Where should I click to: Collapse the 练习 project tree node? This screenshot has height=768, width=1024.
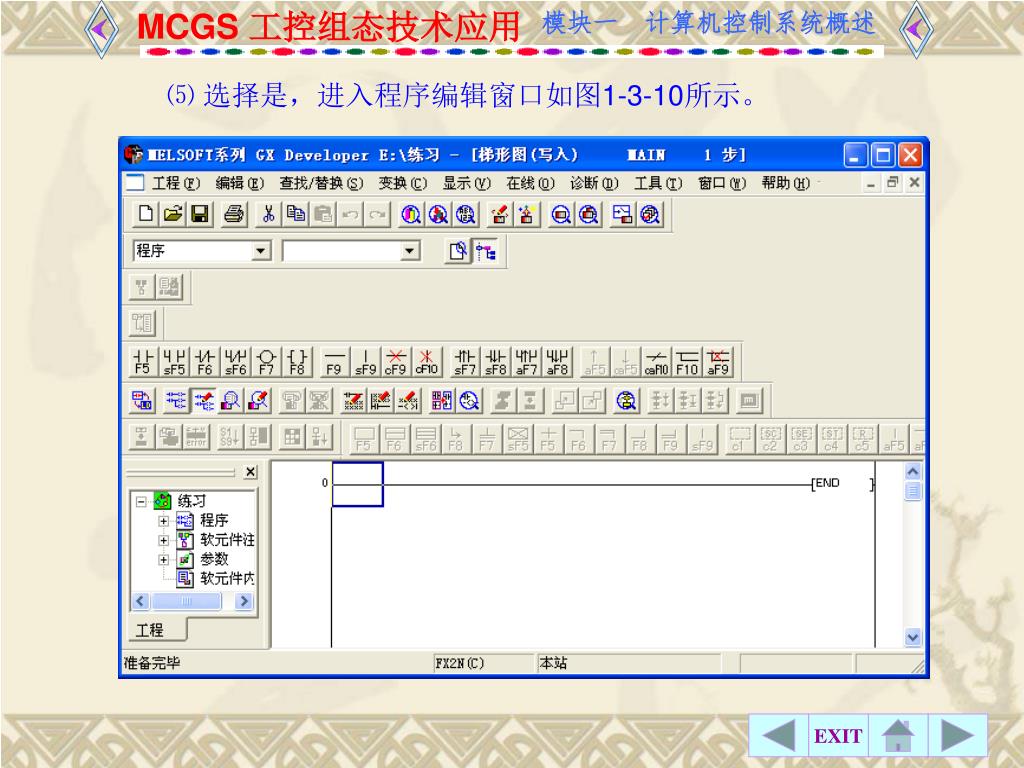pyautogui.click(x=141, y=502)
